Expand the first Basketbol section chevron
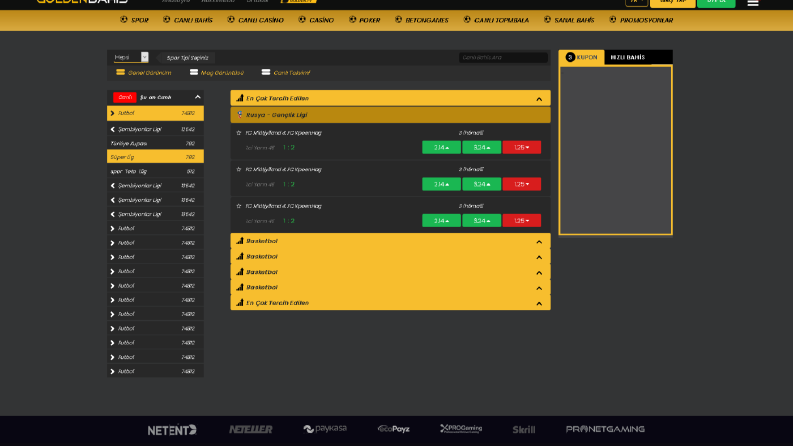This screenshot has width=793, height=446. coord(539,242)
